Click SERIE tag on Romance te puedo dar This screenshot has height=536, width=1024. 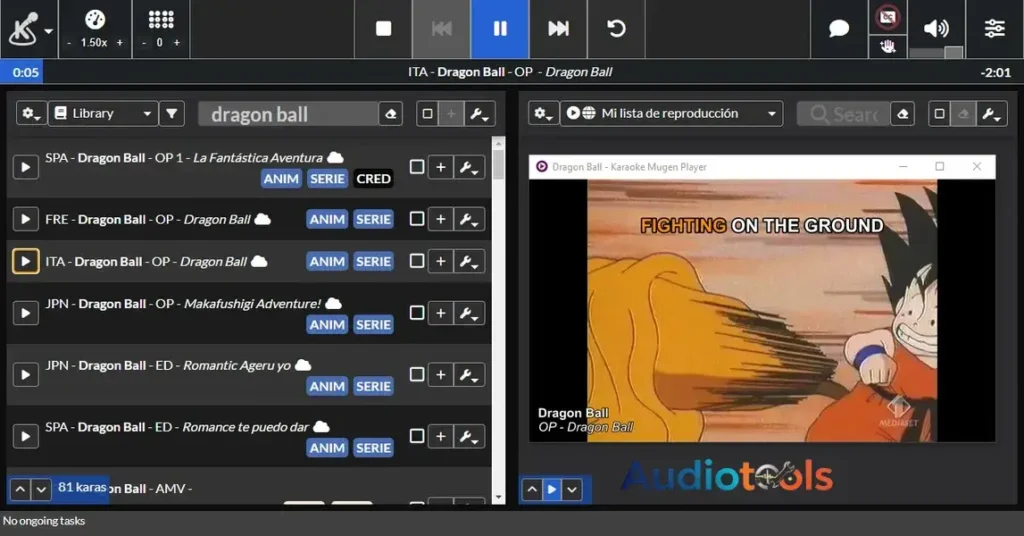coord(374,448)
